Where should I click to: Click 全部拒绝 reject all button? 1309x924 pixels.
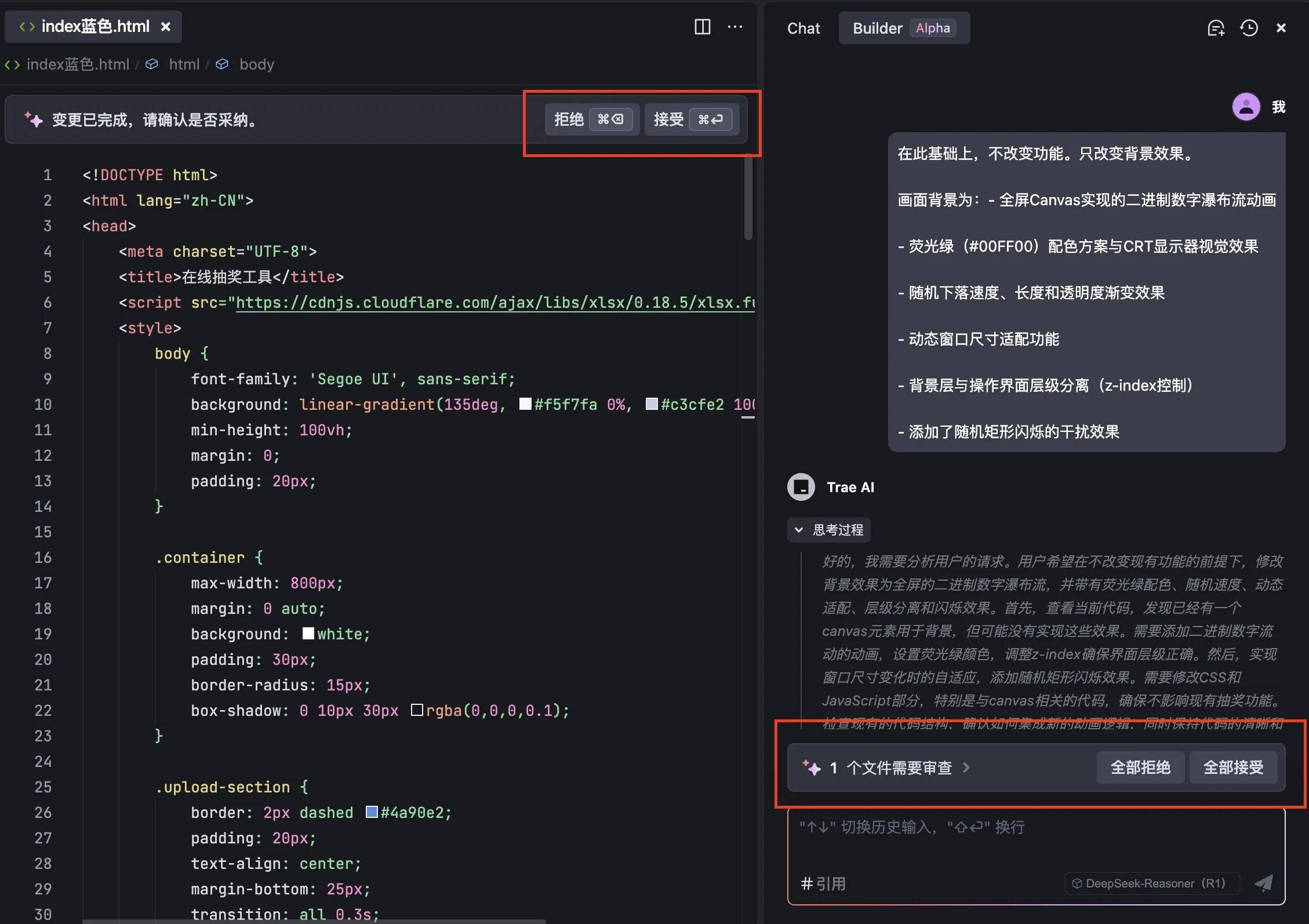point(1140,768)
